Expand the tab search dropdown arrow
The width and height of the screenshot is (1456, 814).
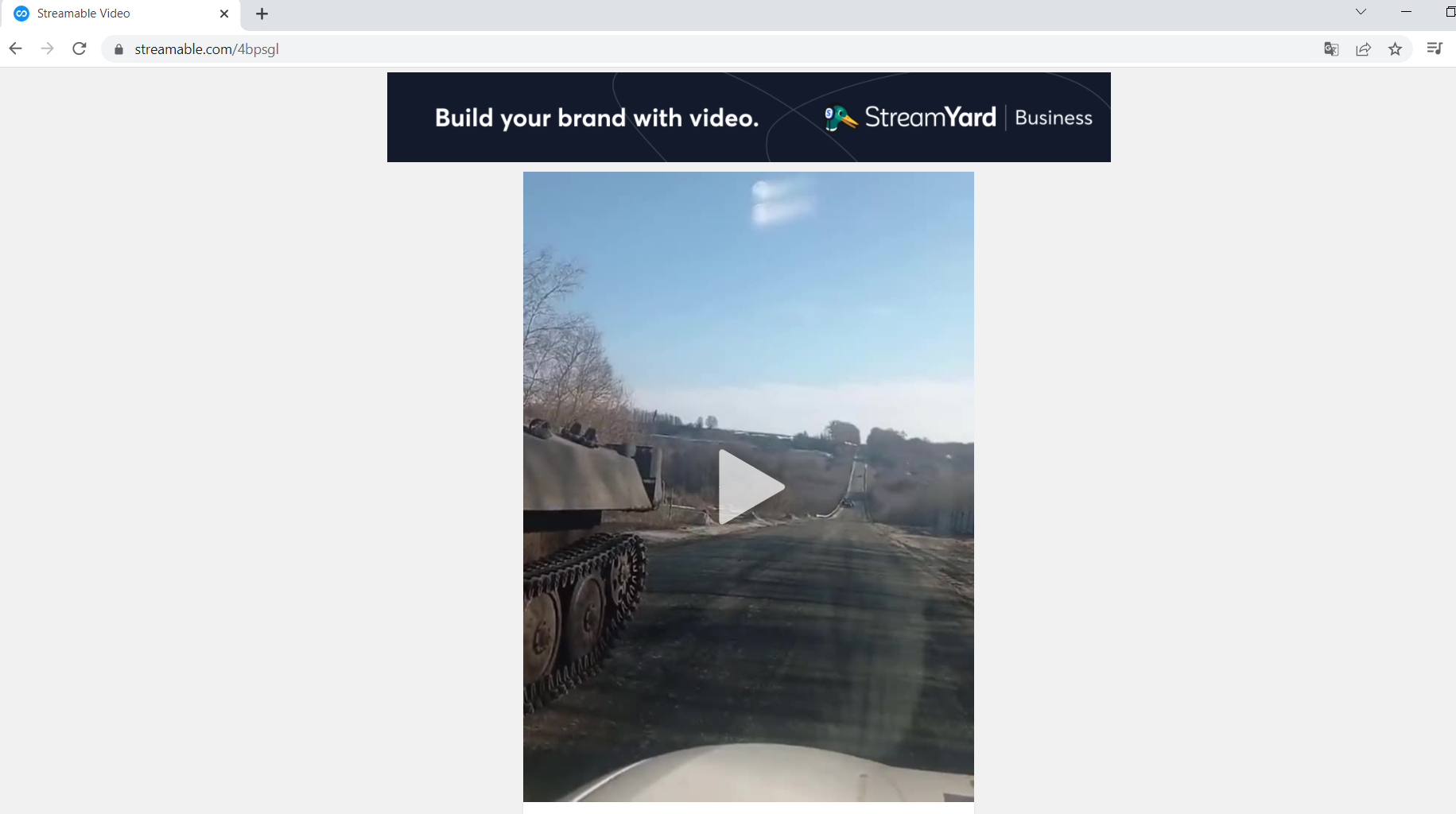coord(1361,12)
